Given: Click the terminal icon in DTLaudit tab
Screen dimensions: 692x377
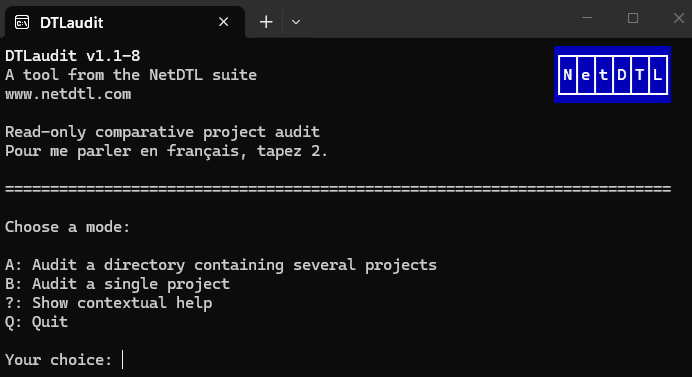Looking at the screenshot, I should 22,22.
